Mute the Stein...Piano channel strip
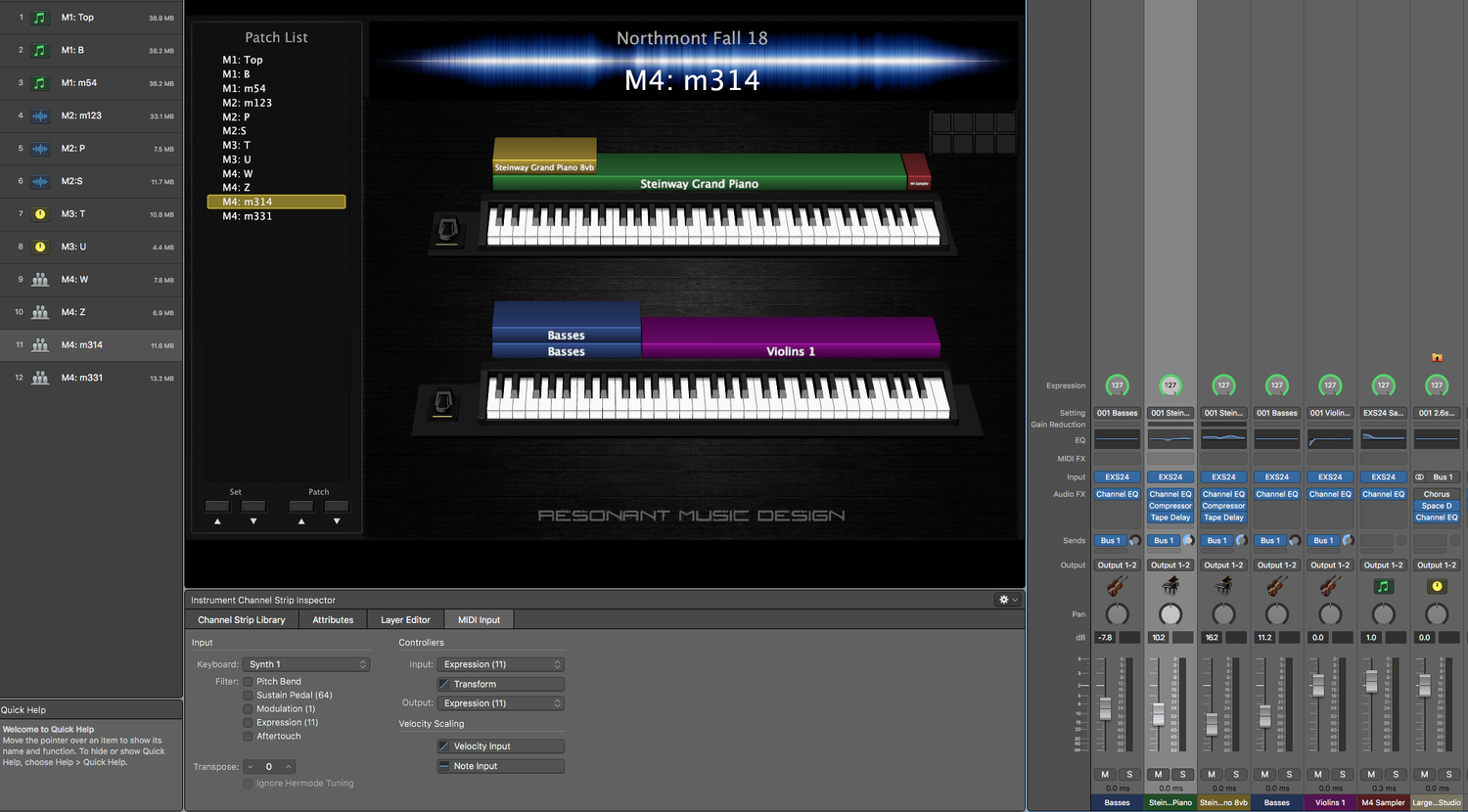Image resolution: width=1468 pixels, height=812 pixels. (x=1159, y=775)
